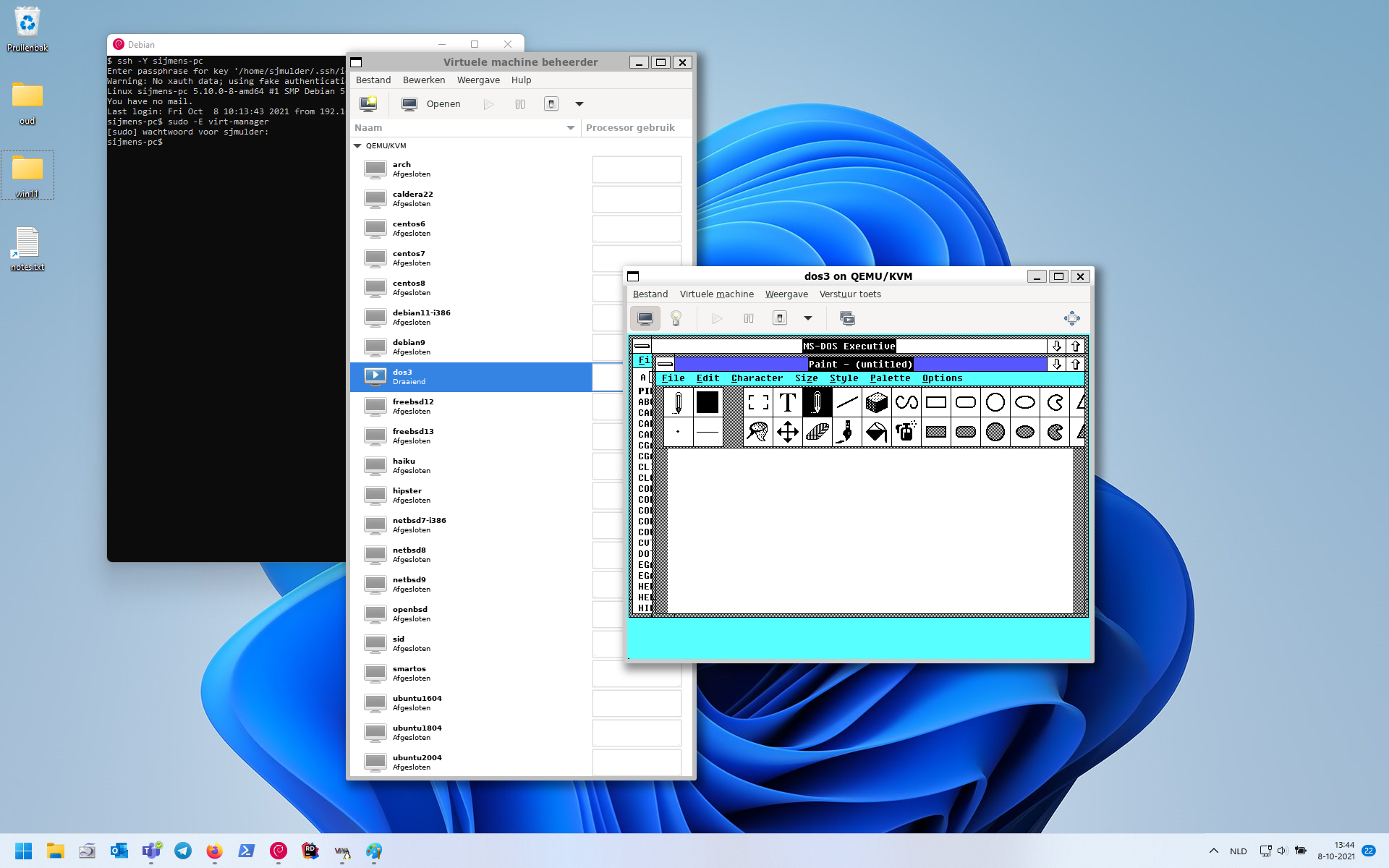
Task: Choose the freehand curve tool
Action: coord(906,402)
